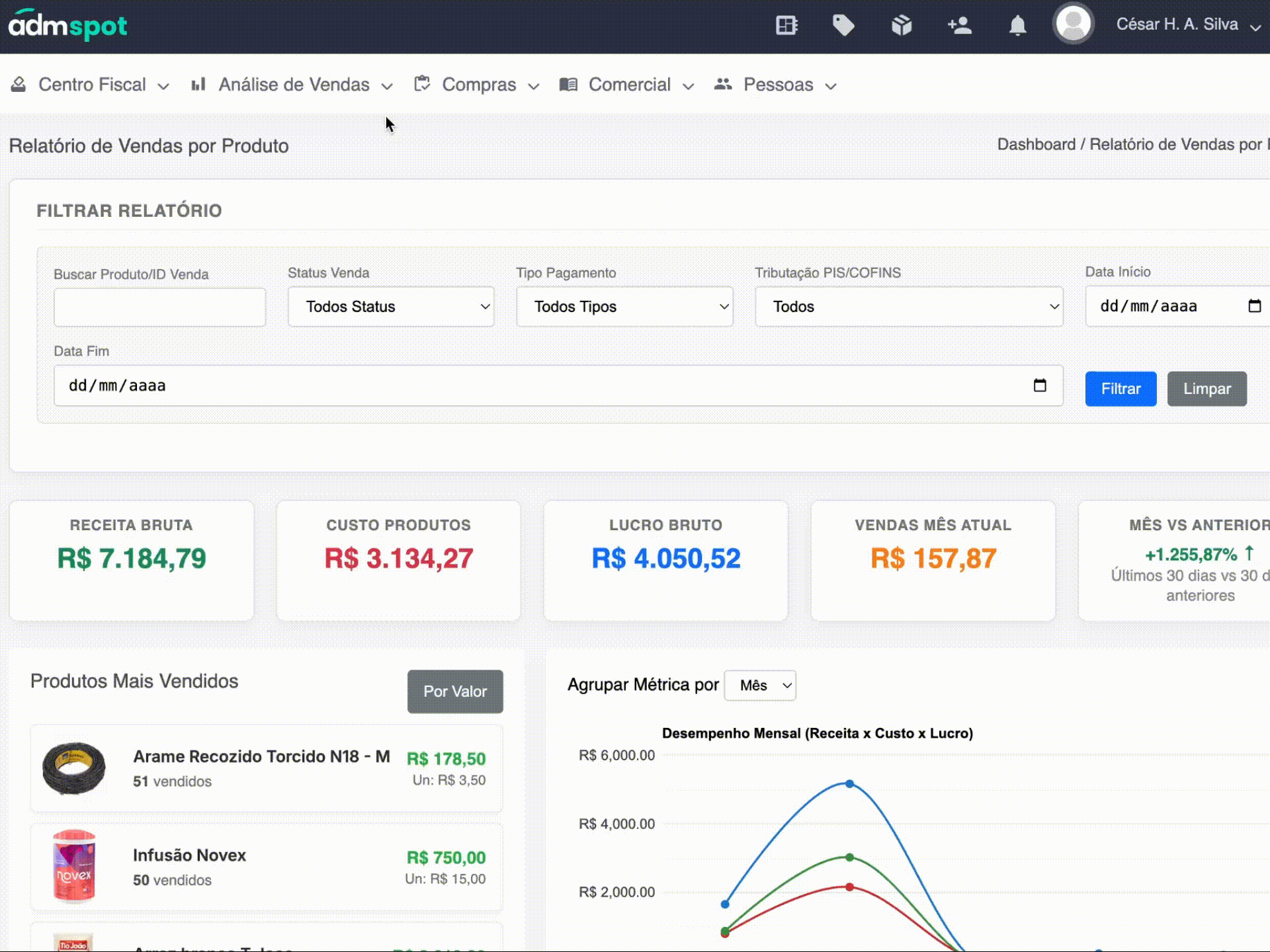
Task: Open the Tributação PIS/COFINS dropdown
Action: [909, 307]
